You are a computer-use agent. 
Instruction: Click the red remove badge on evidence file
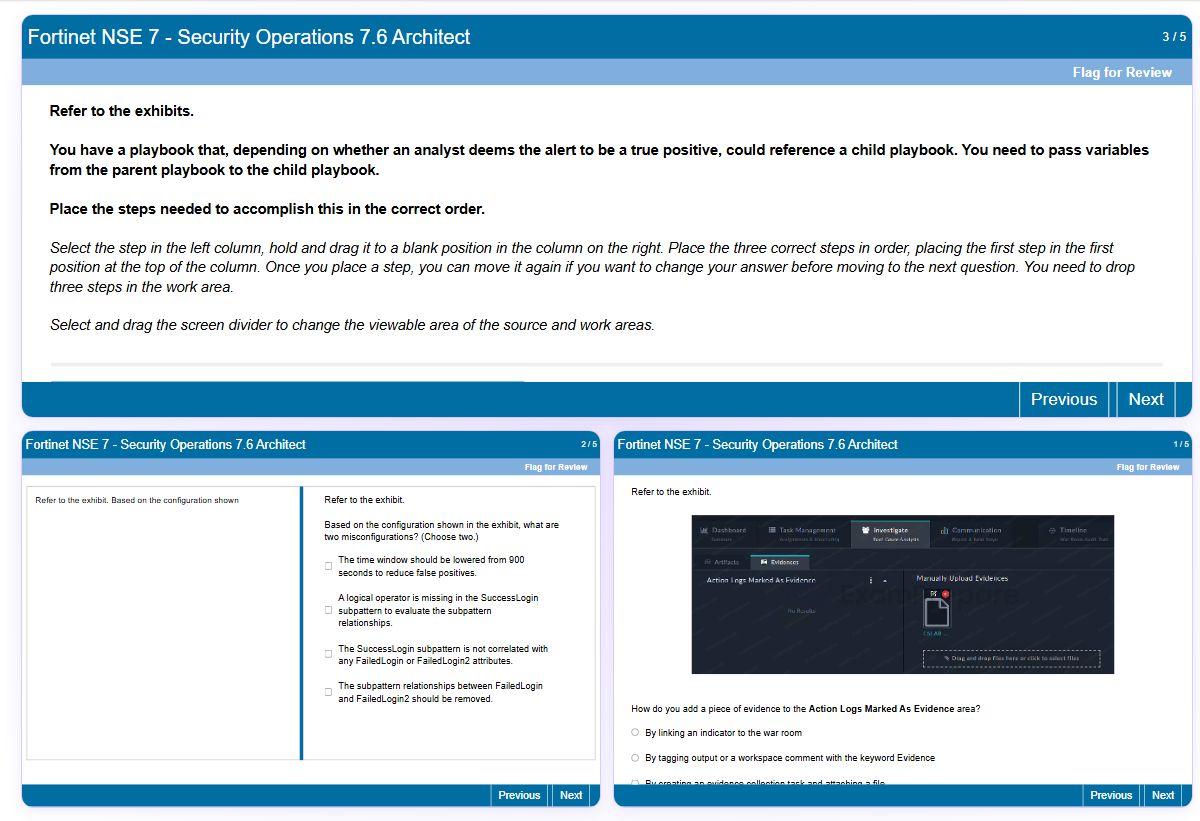[x=945, y=594]
